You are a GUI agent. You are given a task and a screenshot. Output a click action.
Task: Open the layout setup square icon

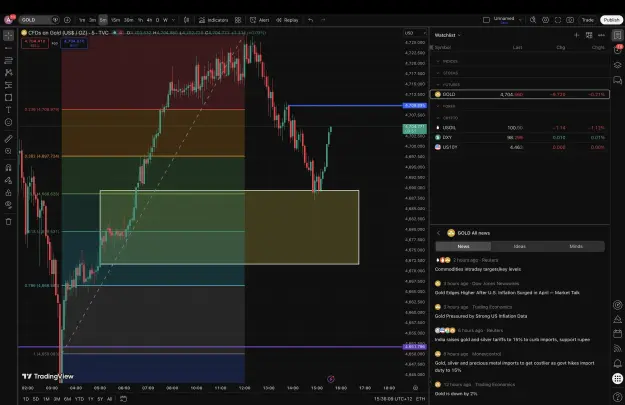pos(486,20)
